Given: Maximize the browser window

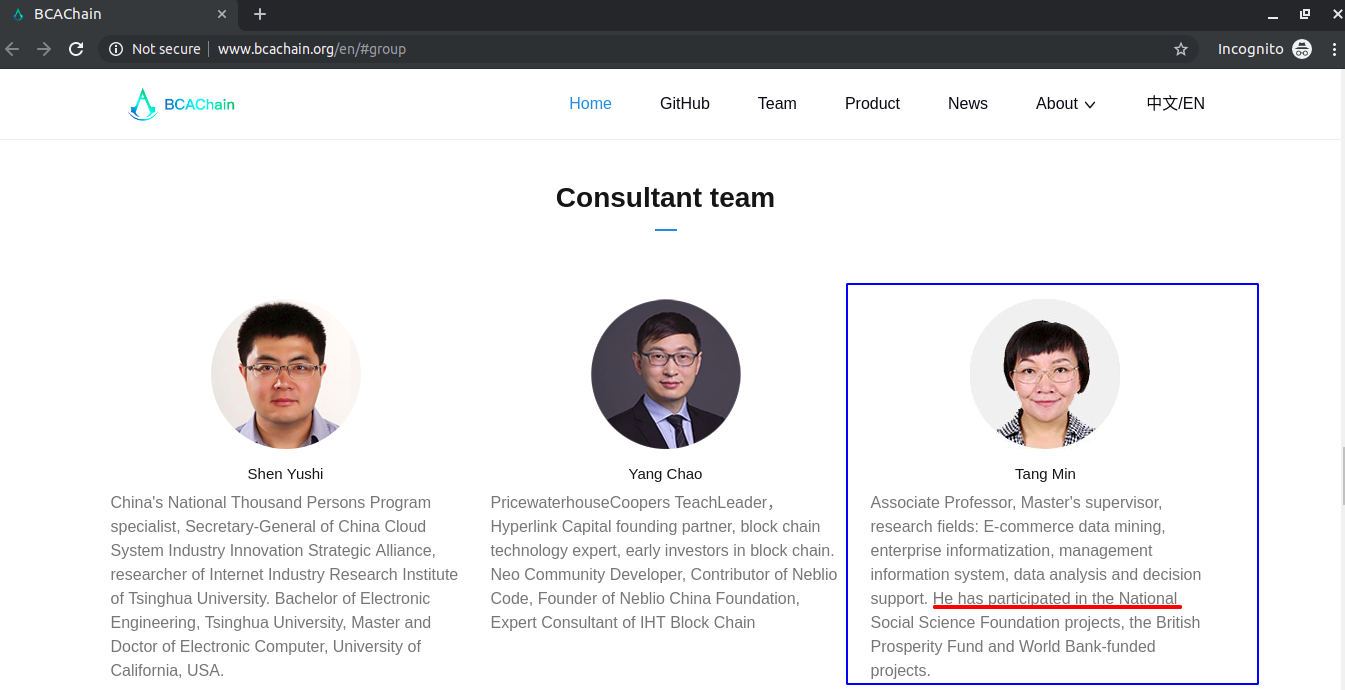Looking at the screenshot, I should (1305, 14).
